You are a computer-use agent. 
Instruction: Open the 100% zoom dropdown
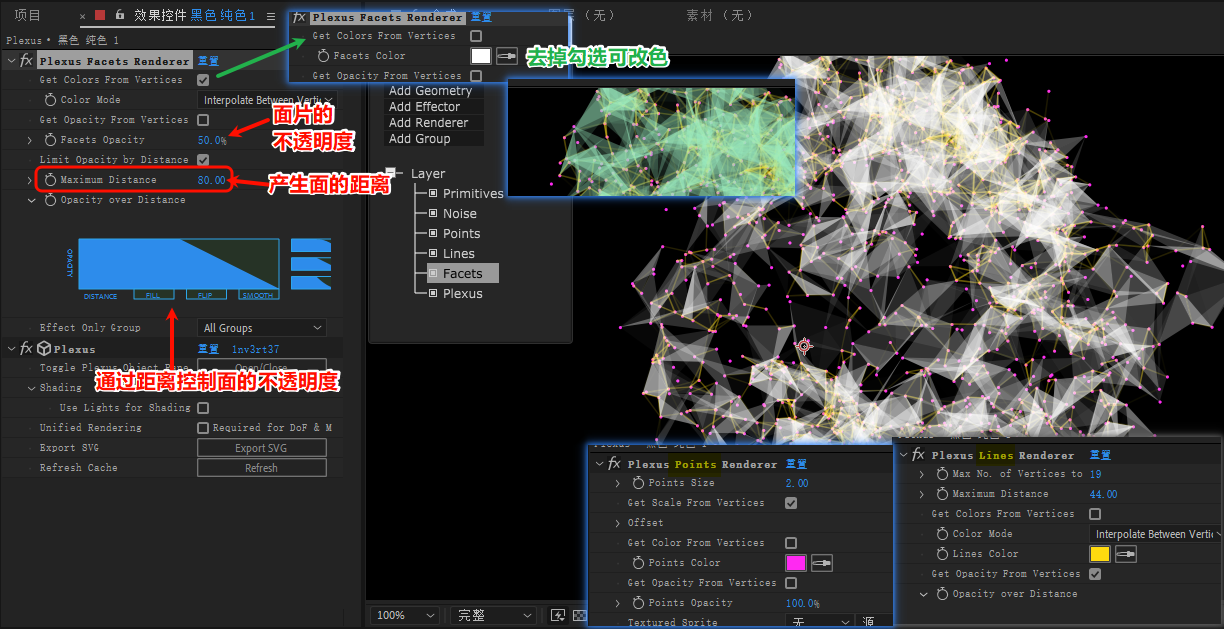click(405, 615)
